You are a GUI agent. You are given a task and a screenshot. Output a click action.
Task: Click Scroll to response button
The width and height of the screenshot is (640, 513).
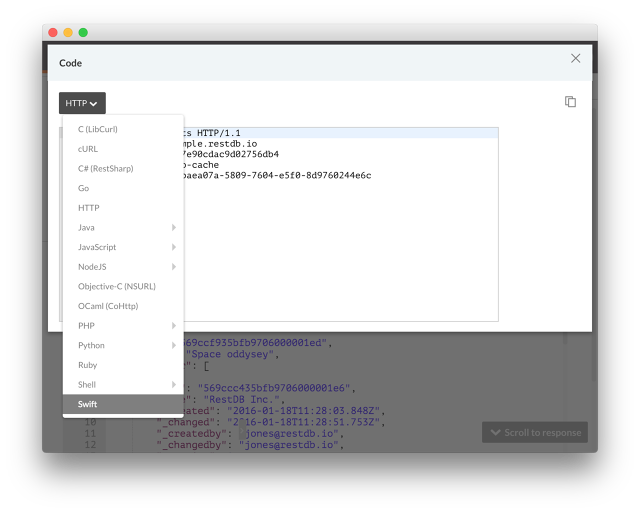tap(535, 433)
